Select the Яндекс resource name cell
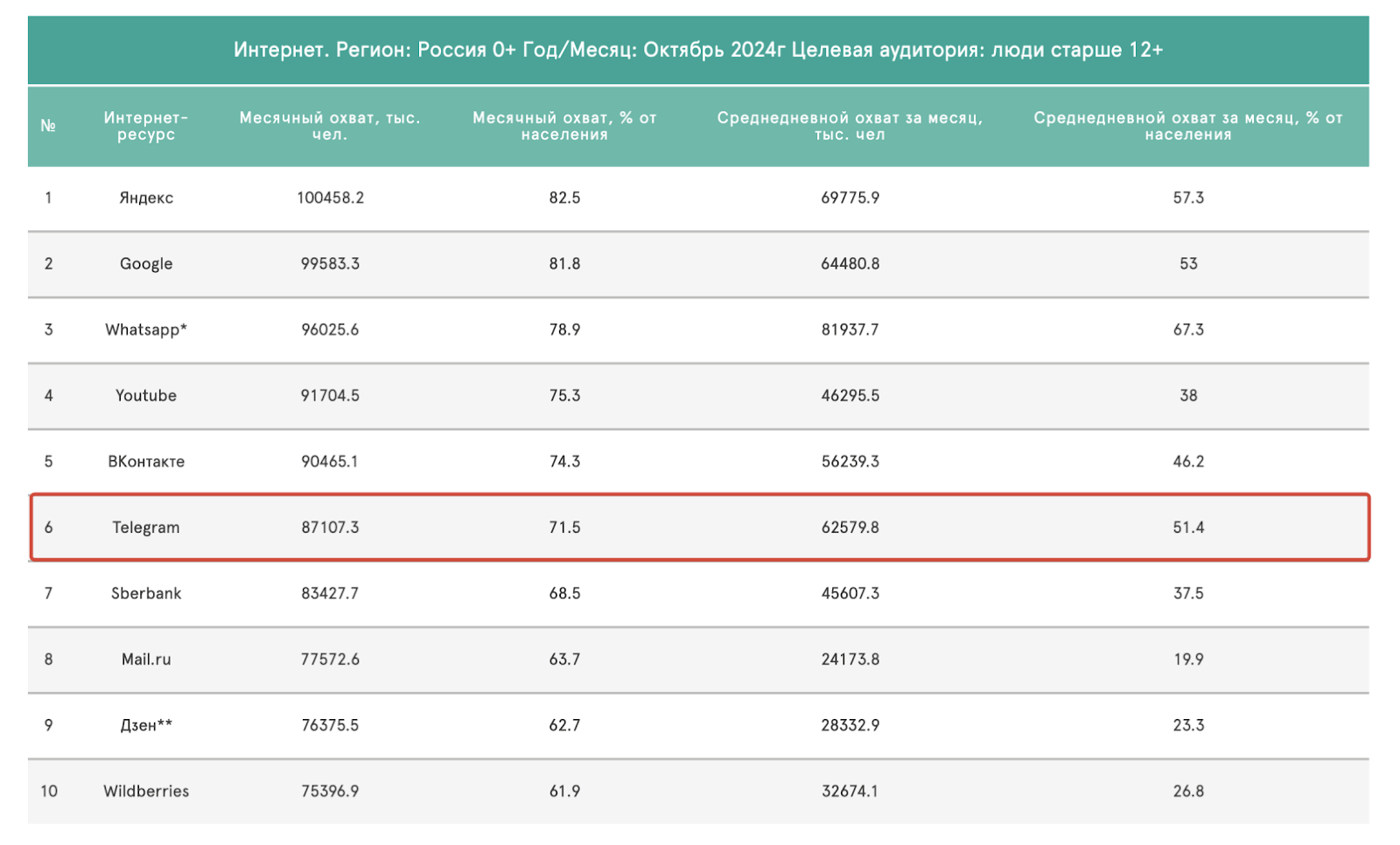Viewport: 1400px width, 845px height. coord(146,198)
